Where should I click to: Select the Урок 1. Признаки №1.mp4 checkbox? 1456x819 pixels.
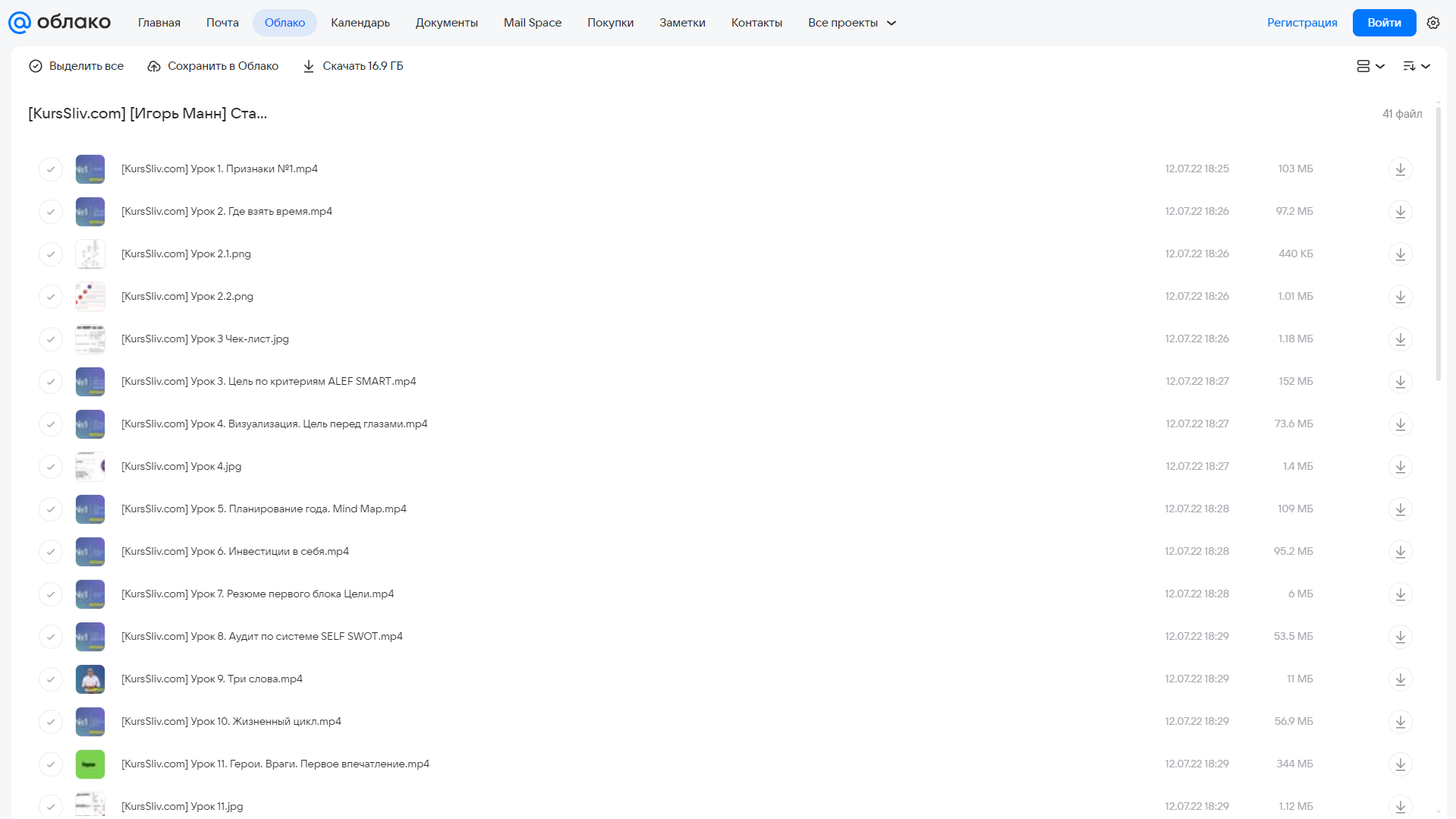tap(51, 169)
